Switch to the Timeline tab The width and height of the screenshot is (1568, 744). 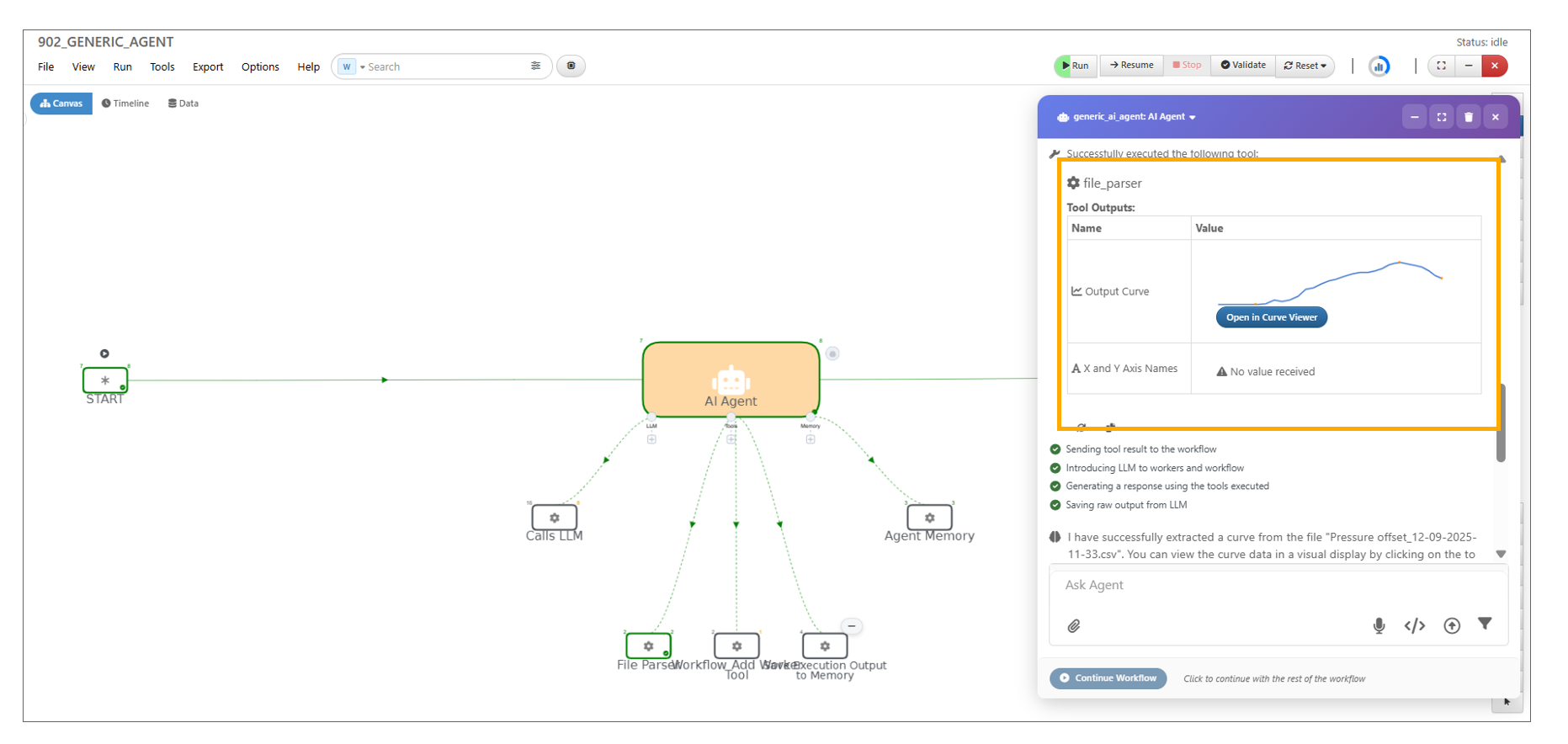coord(125,104)
